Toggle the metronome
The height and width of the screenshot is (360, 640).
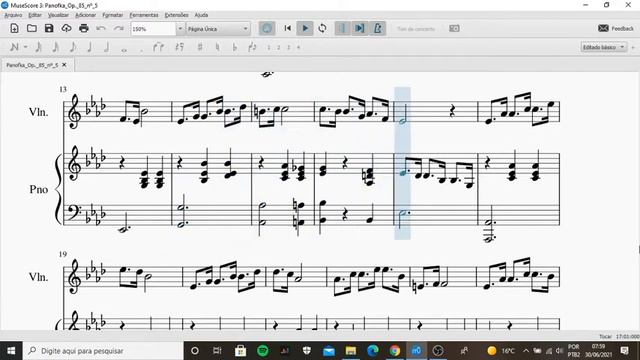[378, 28]
